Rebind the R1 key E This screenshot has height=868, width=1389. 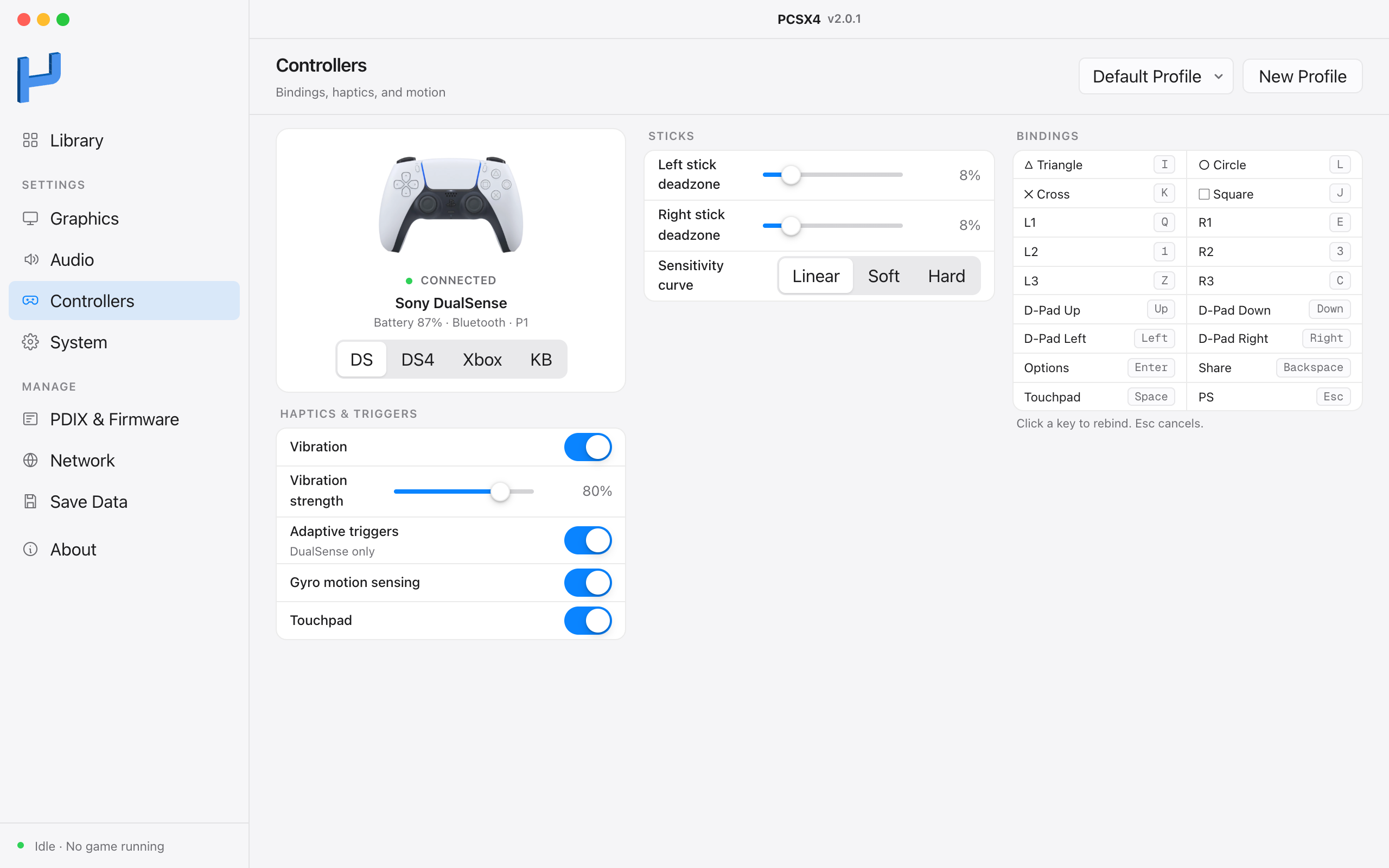coord(1340,222)
